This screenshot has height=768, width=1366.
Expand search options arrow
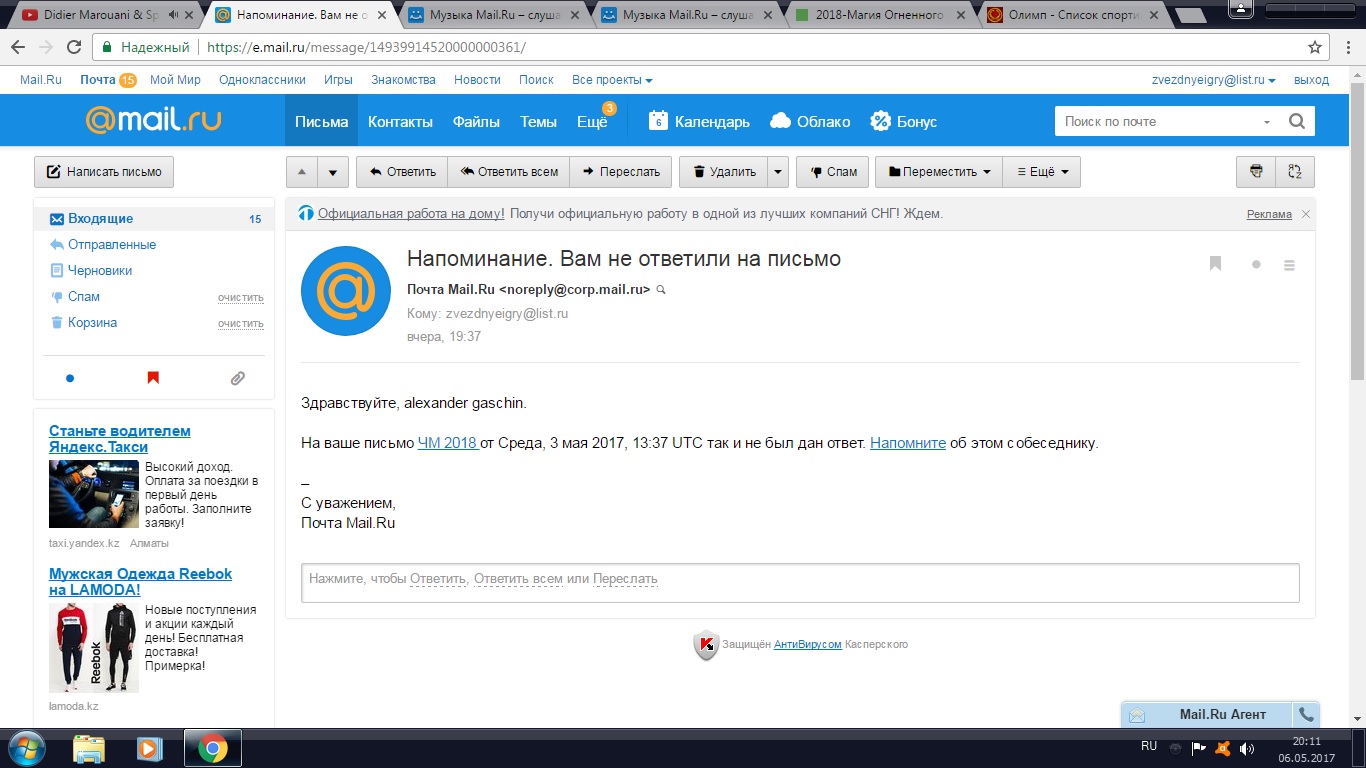(x=1267, y=122)
